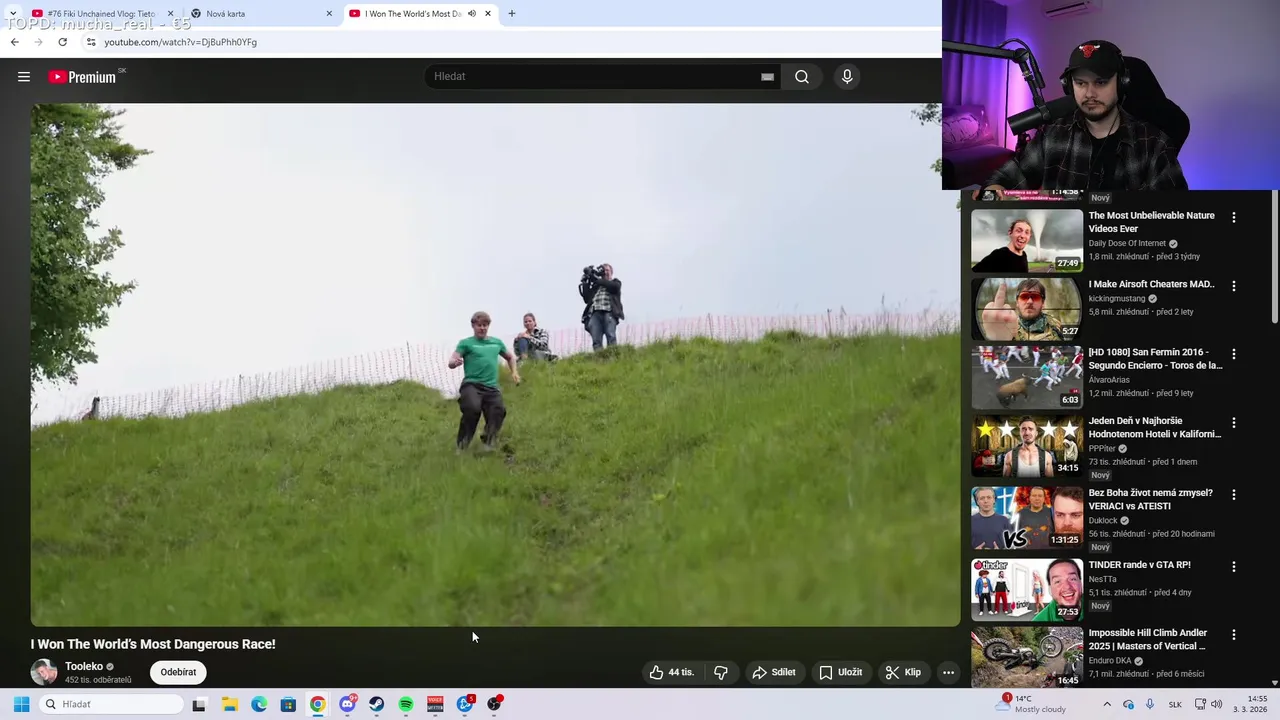Open options for Jeden Deň v Najhoršie video
Screen dimensions: 1280x720
pyautogui.click(x=1234, y=423)
